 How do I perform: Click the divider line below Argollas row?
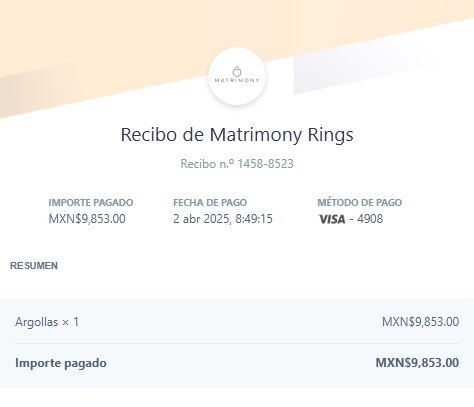237,343
